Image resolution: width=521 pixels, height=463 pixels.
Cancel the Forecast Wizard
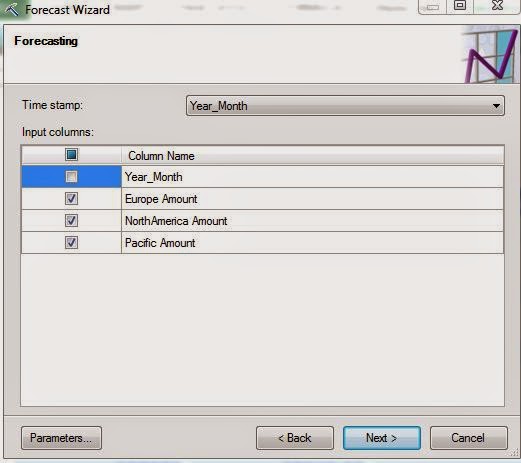(469, 438)
